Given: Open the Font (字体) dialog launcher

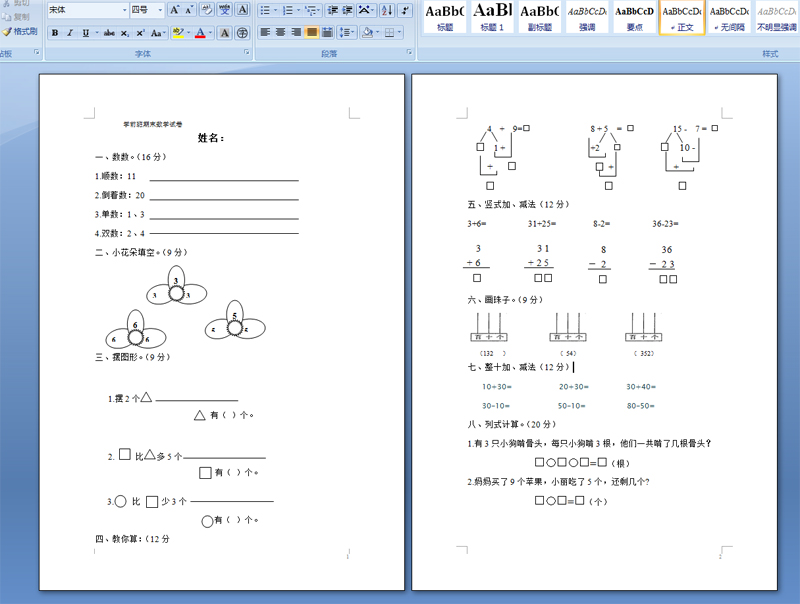Looking at the screenshot, I should (247, 52).
